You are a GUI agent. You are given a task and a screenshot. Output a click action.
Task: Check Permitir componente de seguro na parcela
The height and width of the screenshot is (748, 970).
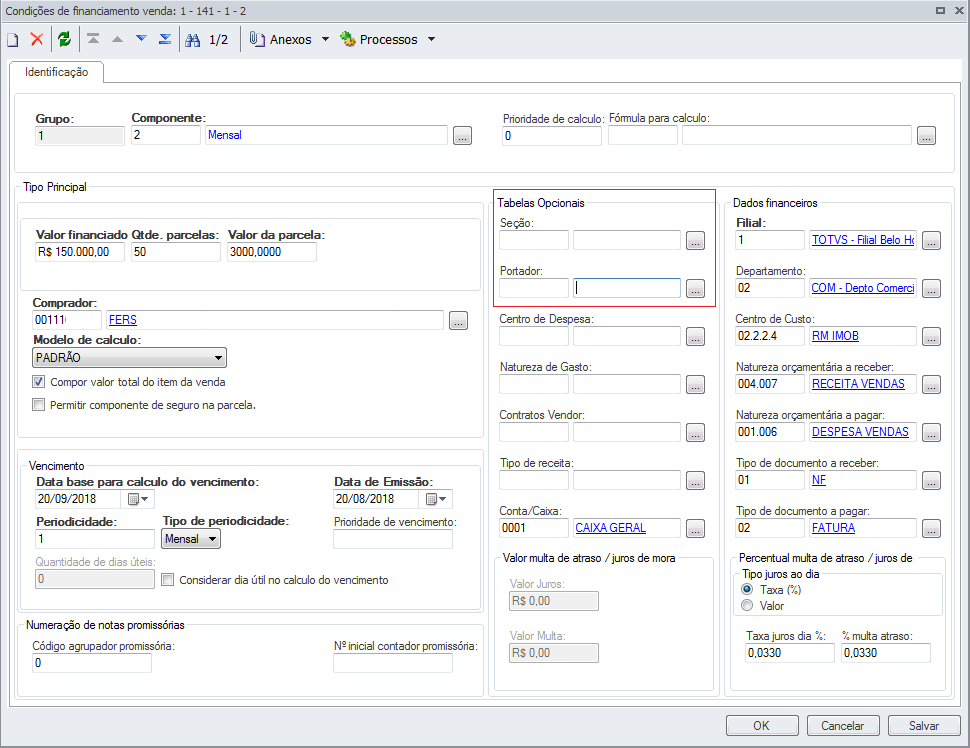(x=38, y=405)
